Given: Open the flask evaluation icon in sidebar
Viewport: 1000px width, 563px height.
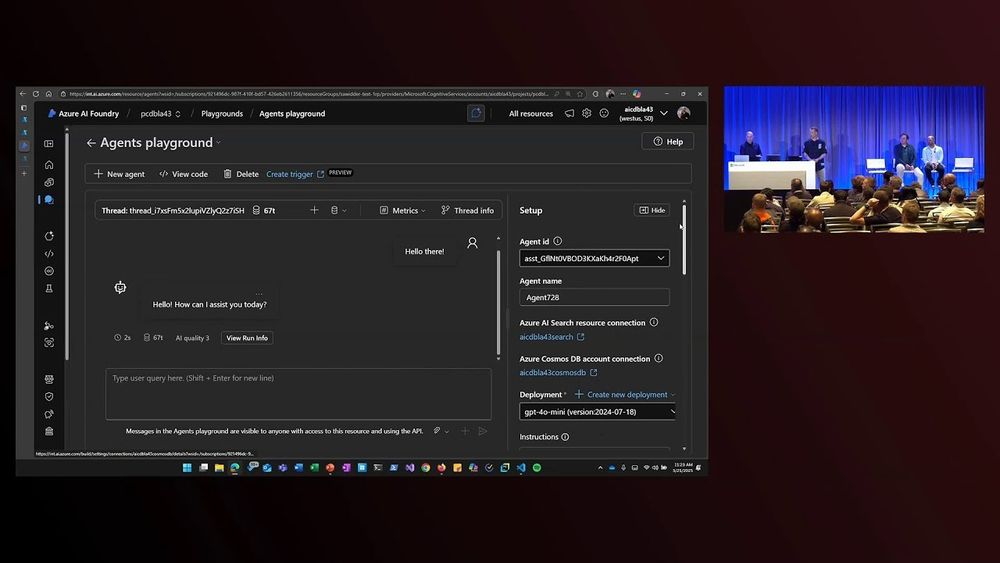Looking at the screenshot, I should point(49,288).
